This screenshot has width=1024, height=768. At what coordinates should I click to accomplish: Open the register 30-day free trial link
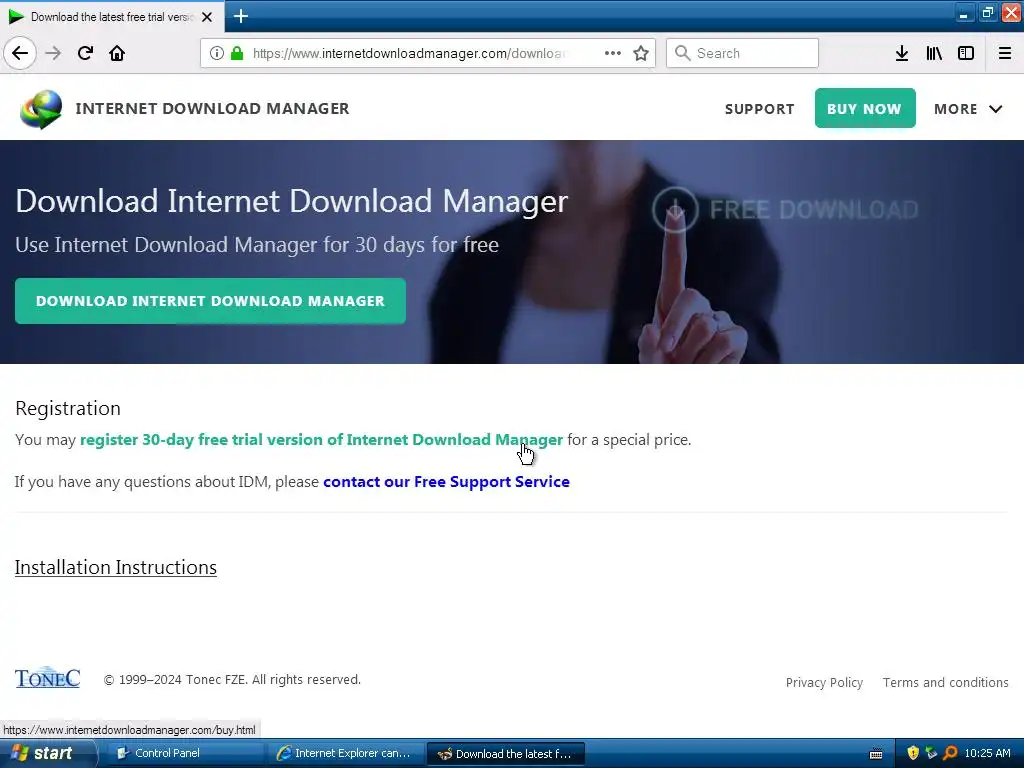pos(321,440)
